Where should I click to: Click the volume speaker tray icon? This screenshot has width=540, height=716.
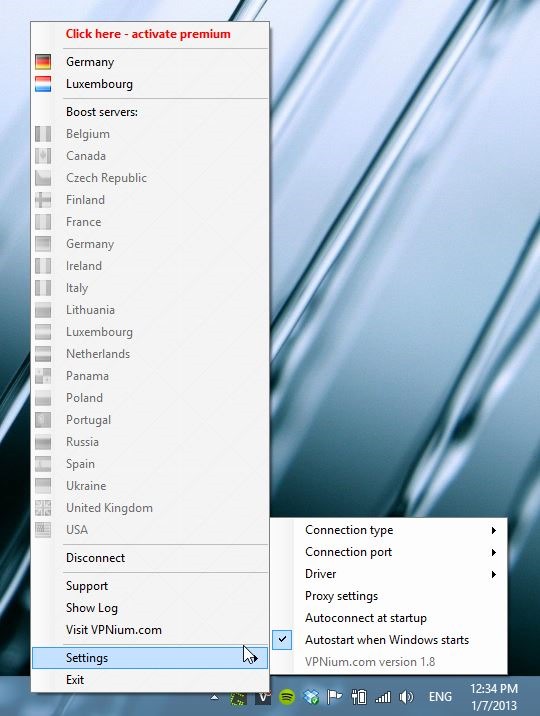tap(406, 697)
